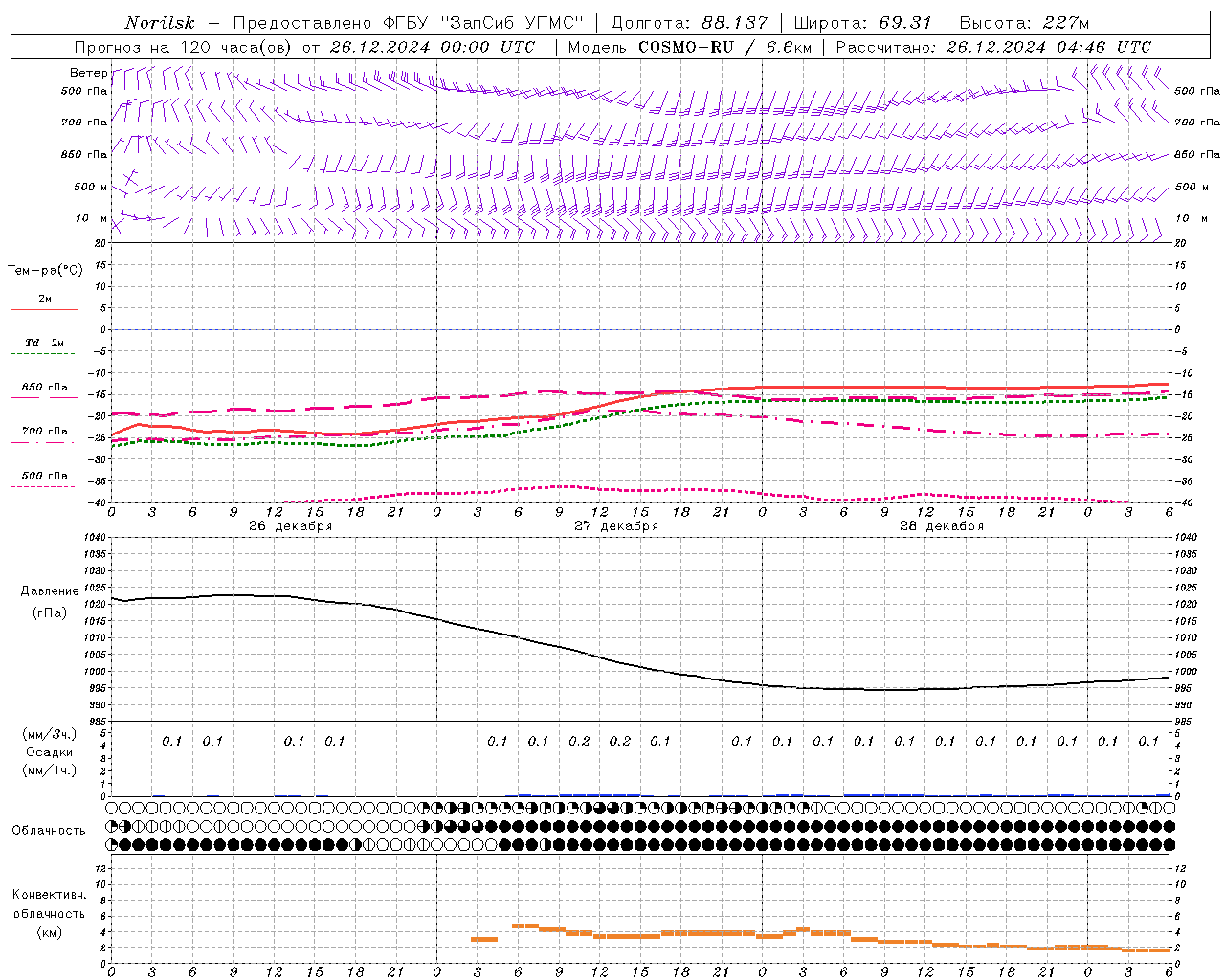
Task: Click the highest orange convective cloud bar
Action: [524, 925]
